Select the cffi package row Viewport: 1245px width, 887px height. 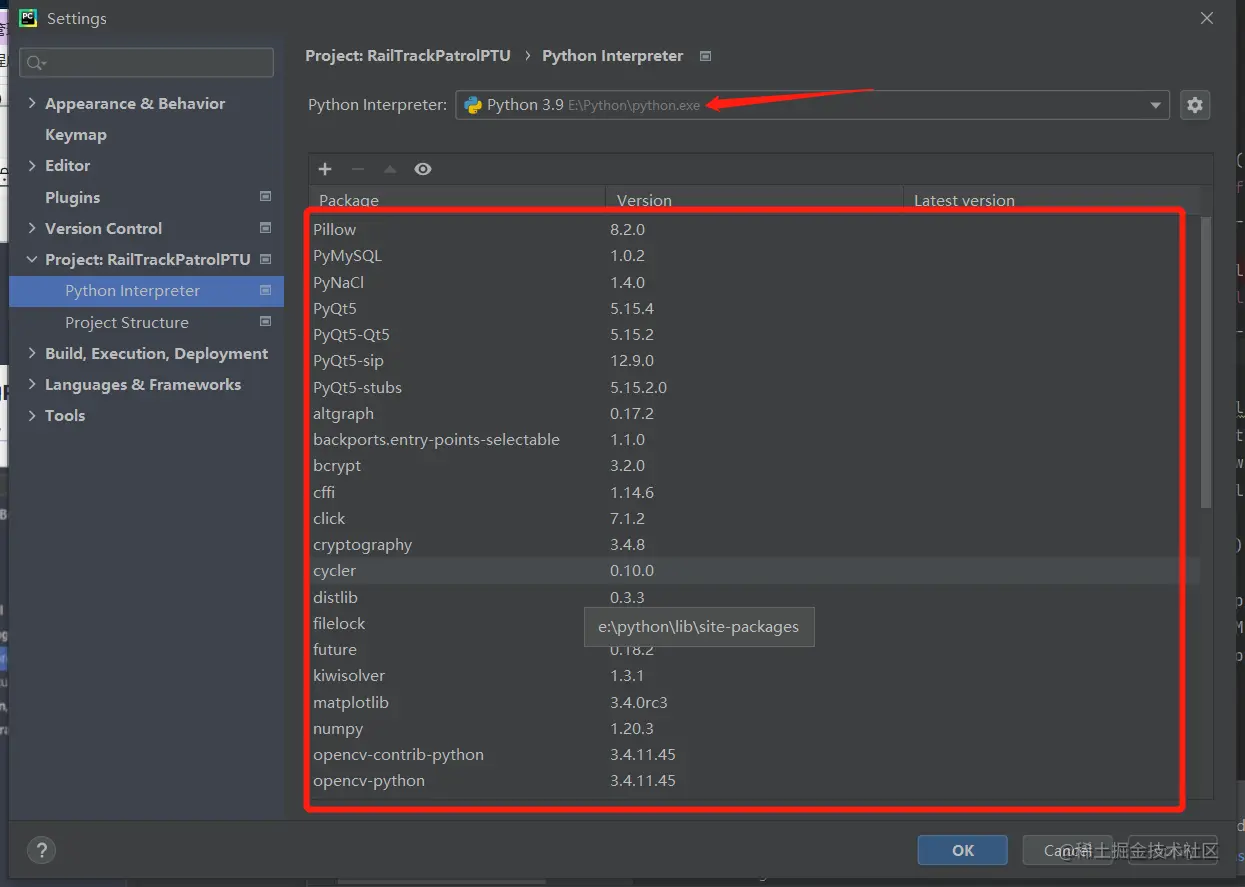coord(754,492)
